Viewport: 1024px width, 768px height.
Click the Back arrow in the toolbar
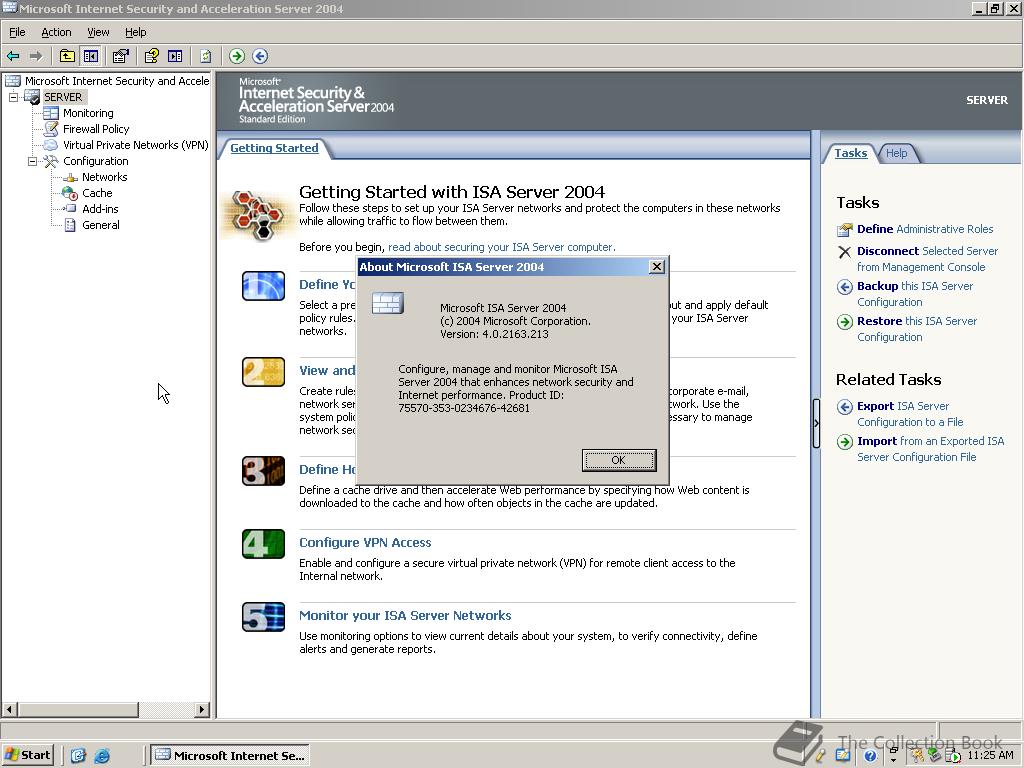click(12, 56)
